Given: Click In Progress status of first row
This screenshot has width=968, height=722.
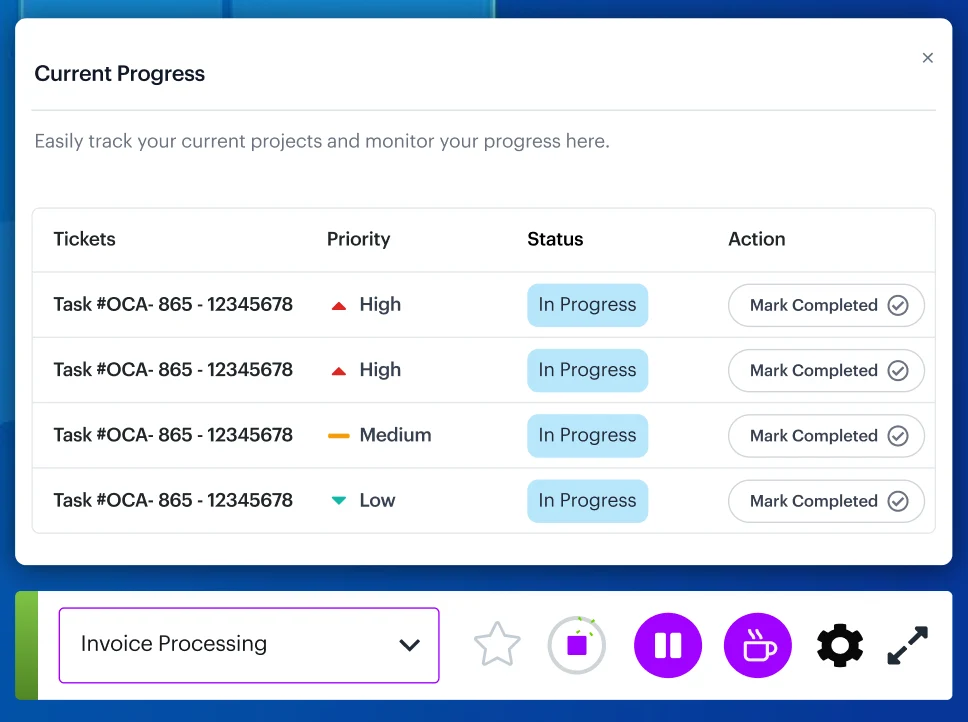Looking at the screenshot, I should pyautogui.click(x=587, y=305).
